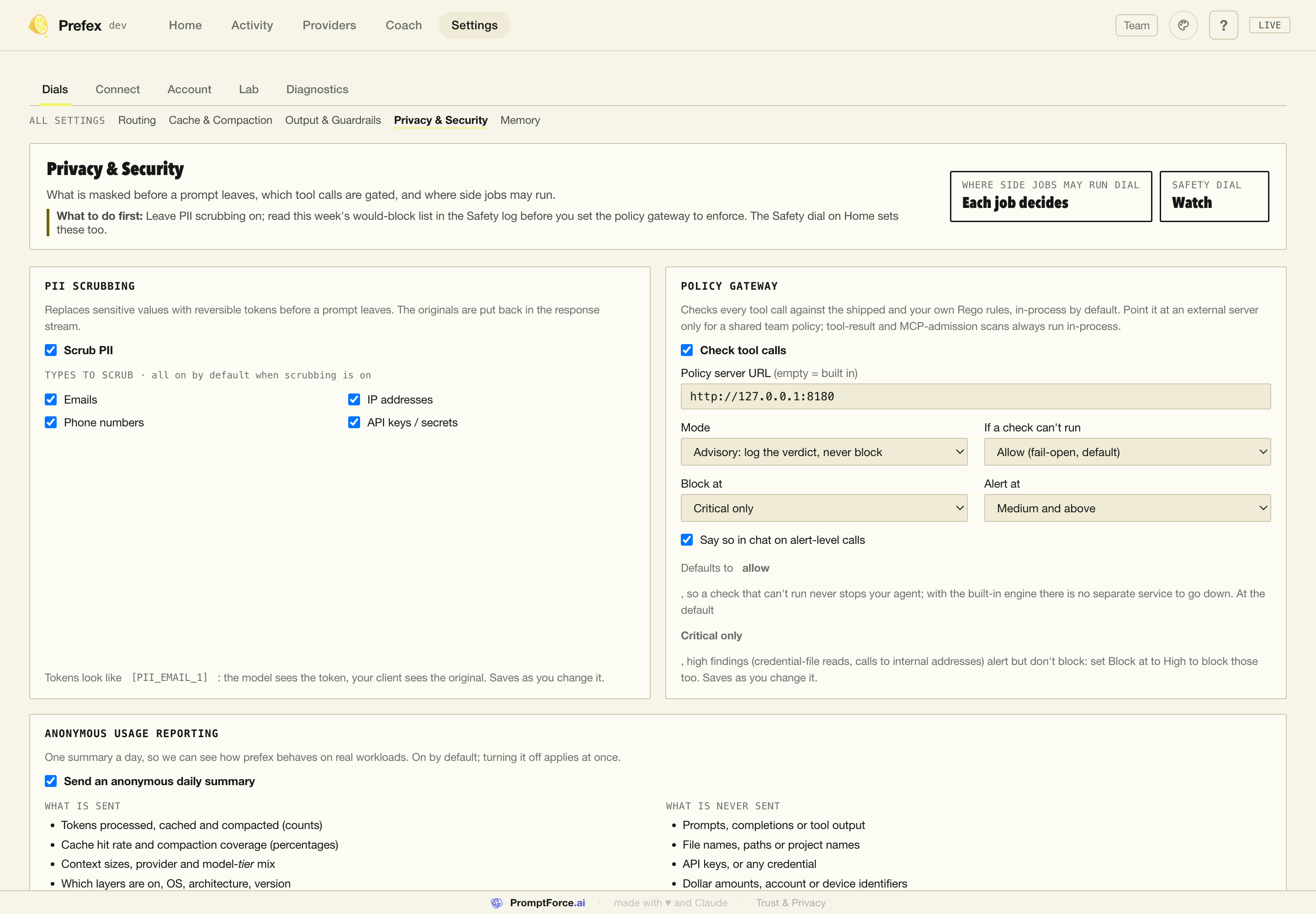Click the Safety dial Watch card

click(x=1214, y=196)
